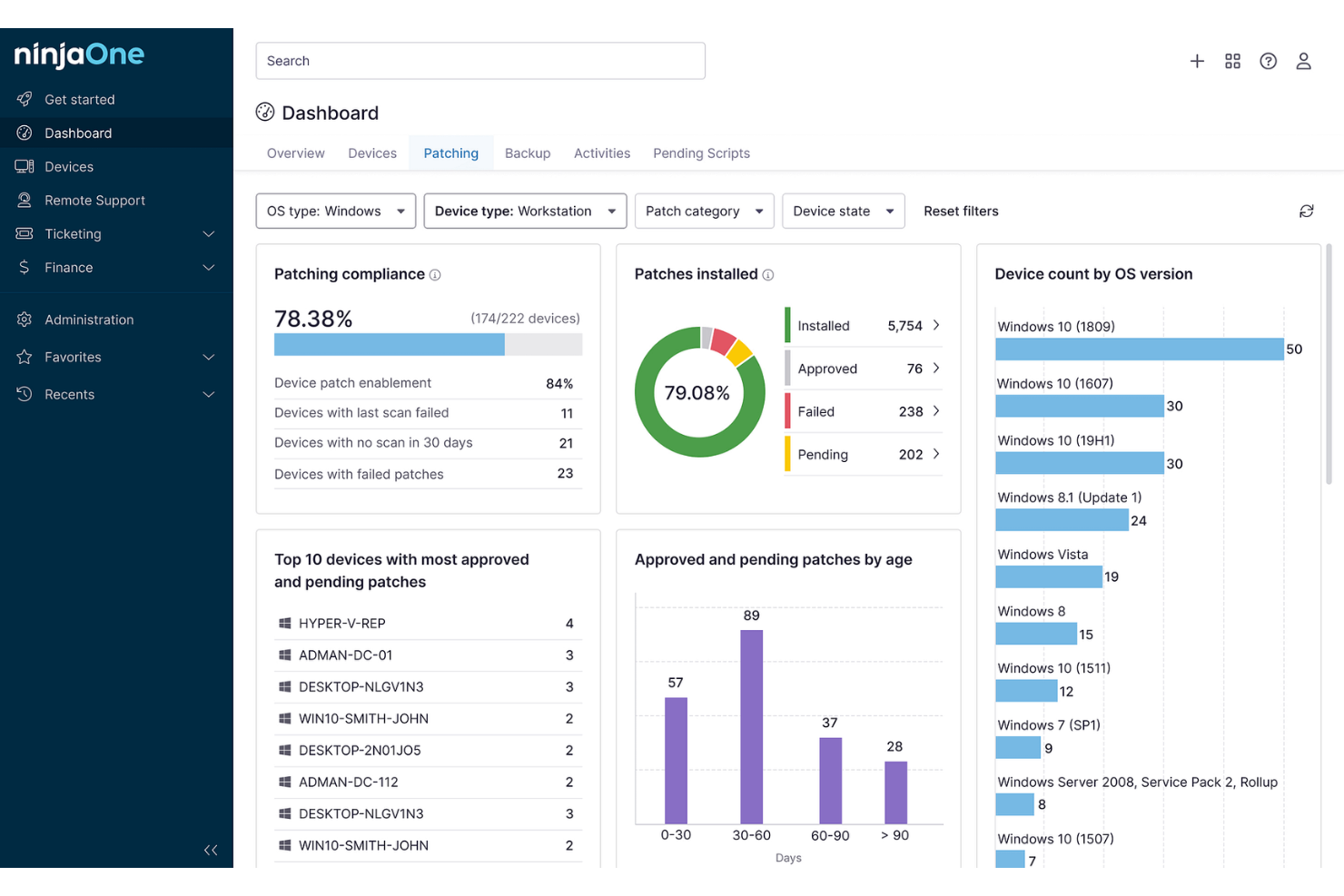Open the Activities tab
The image size is (1344, 896).
601,153
